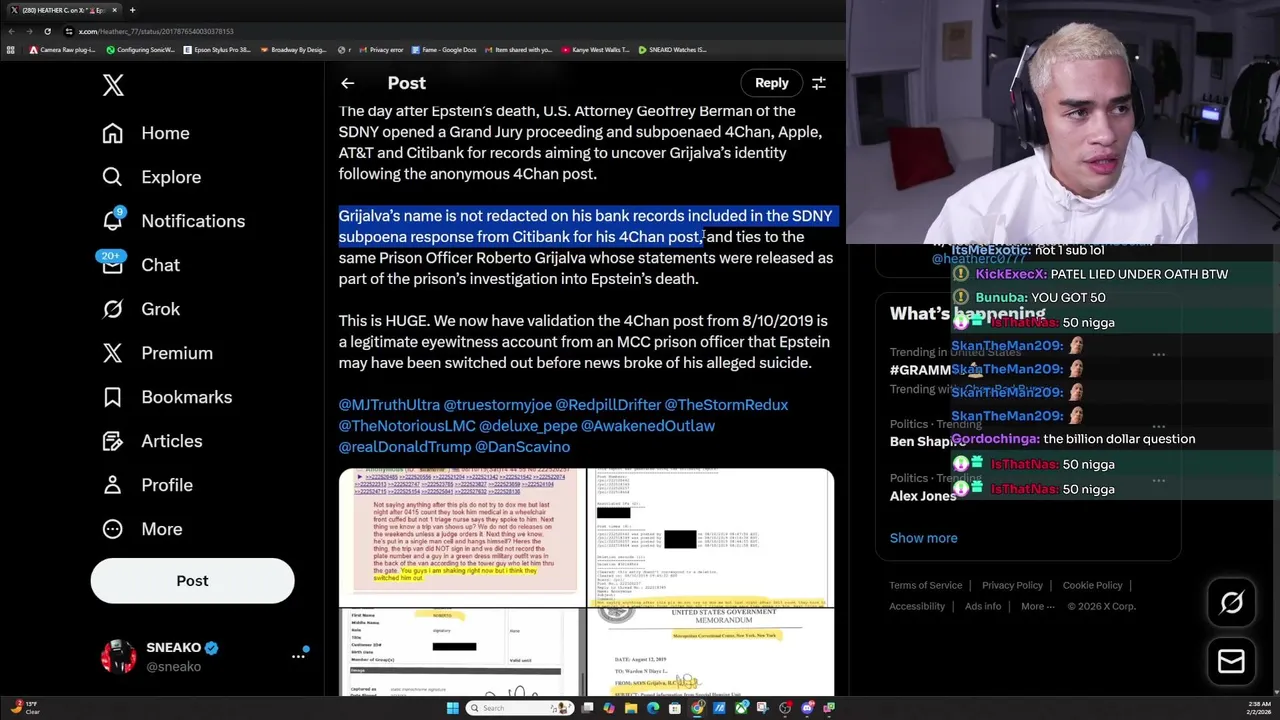
Task: Open the @AwakenedOutlaw mention
Action: (x=648, y=426)
